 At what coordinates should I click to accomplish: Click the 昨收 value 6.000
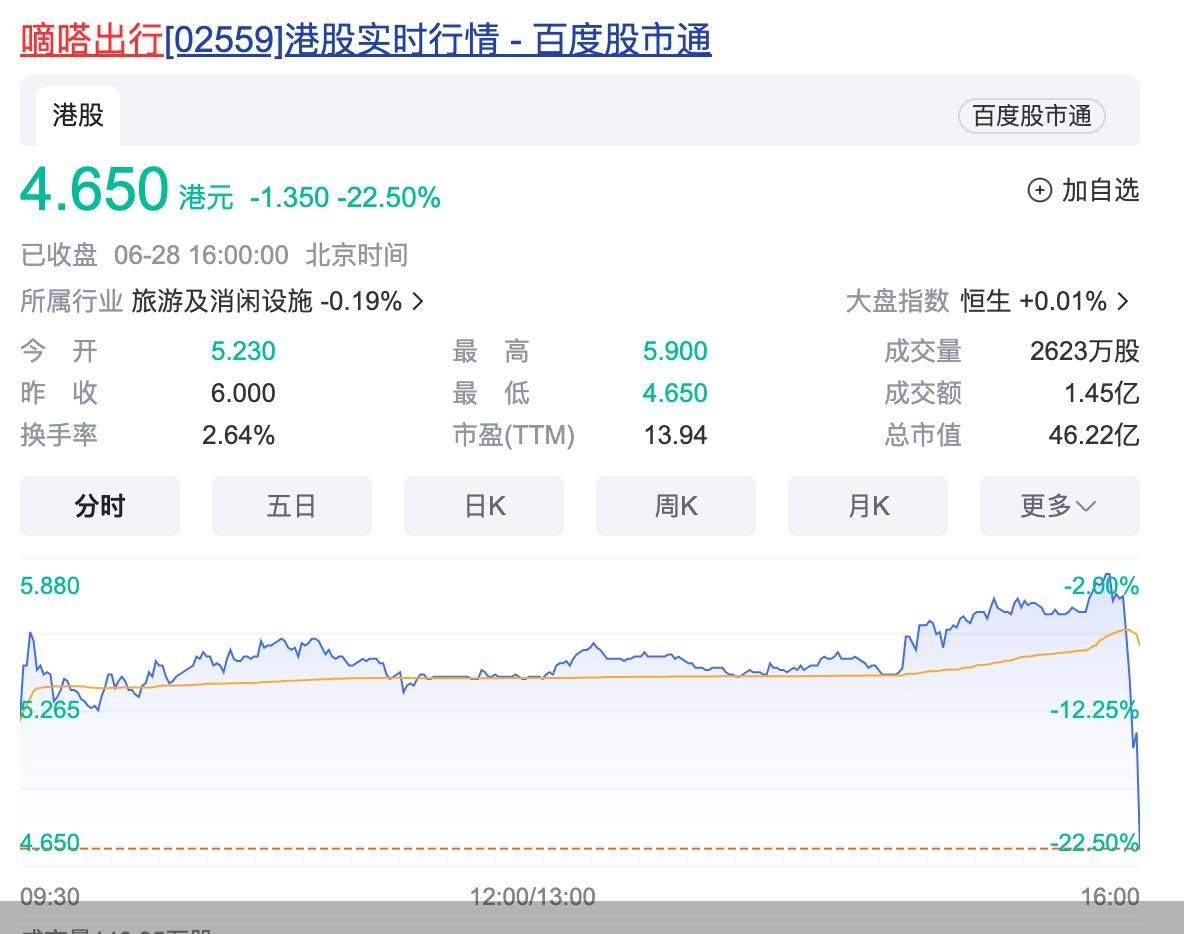tap(242, 393)
